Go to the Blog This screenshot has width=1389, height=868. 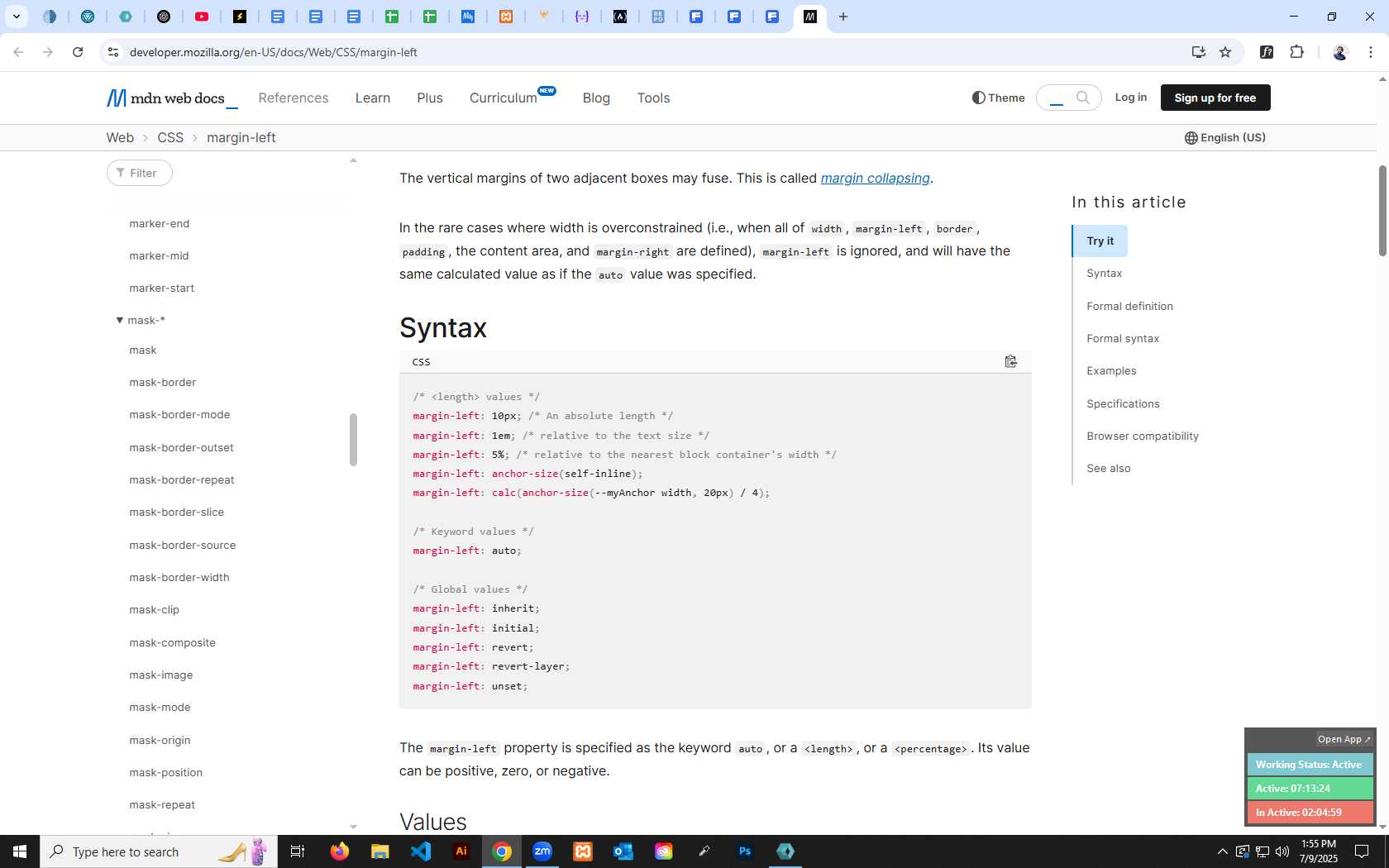596,98
